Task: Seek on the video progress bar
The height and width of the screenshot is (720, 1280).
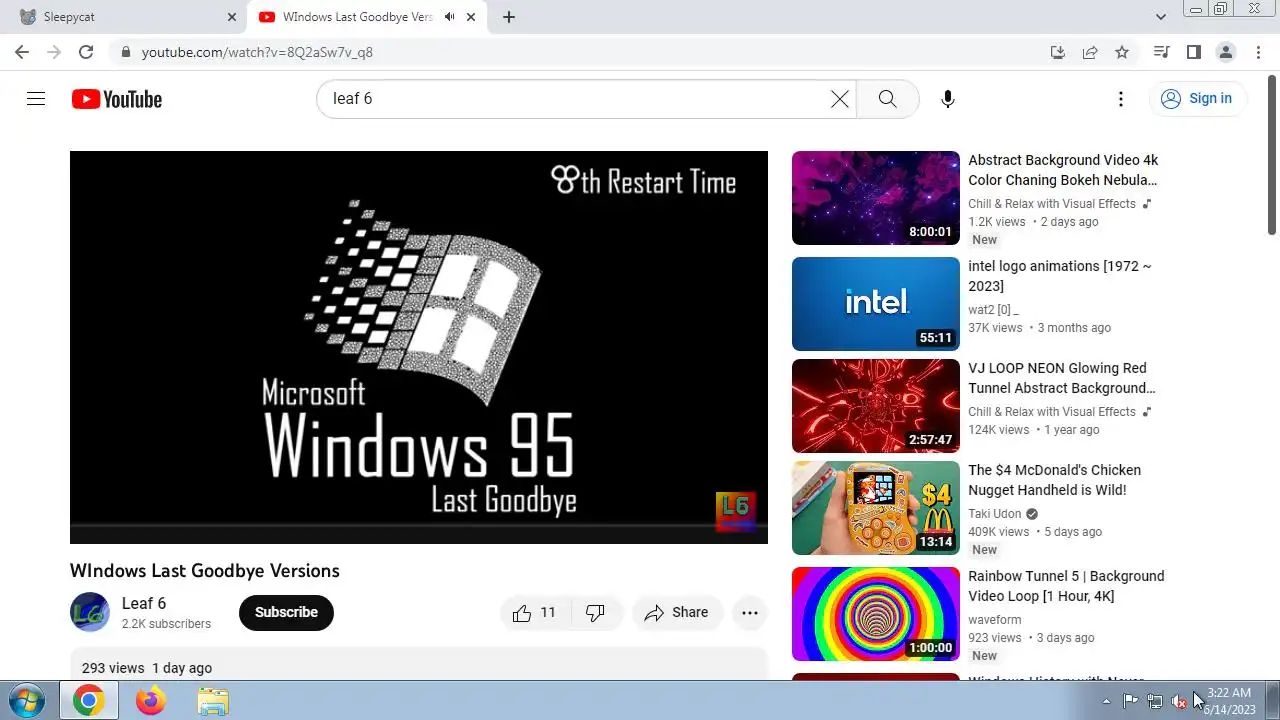Action: (419, 525)
